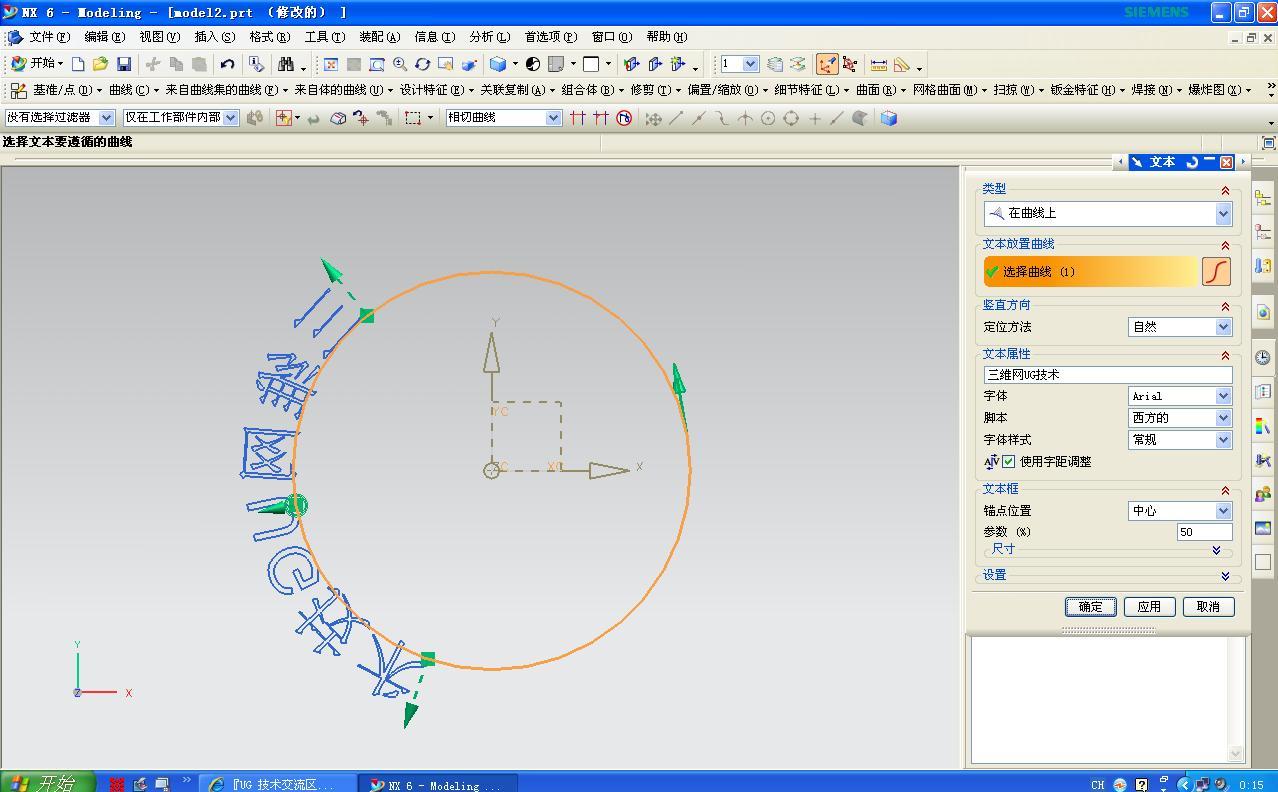
Task: Open the 相切曲线 curve rule dropdown
Action: click(x=503, y=118)
